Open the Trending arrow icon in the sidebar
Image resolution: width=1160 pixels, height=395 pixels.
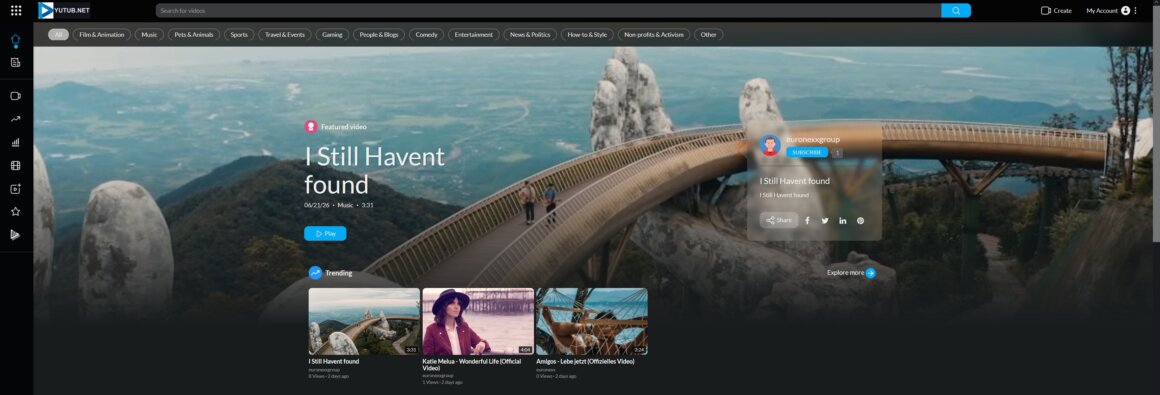click(16, 118)
